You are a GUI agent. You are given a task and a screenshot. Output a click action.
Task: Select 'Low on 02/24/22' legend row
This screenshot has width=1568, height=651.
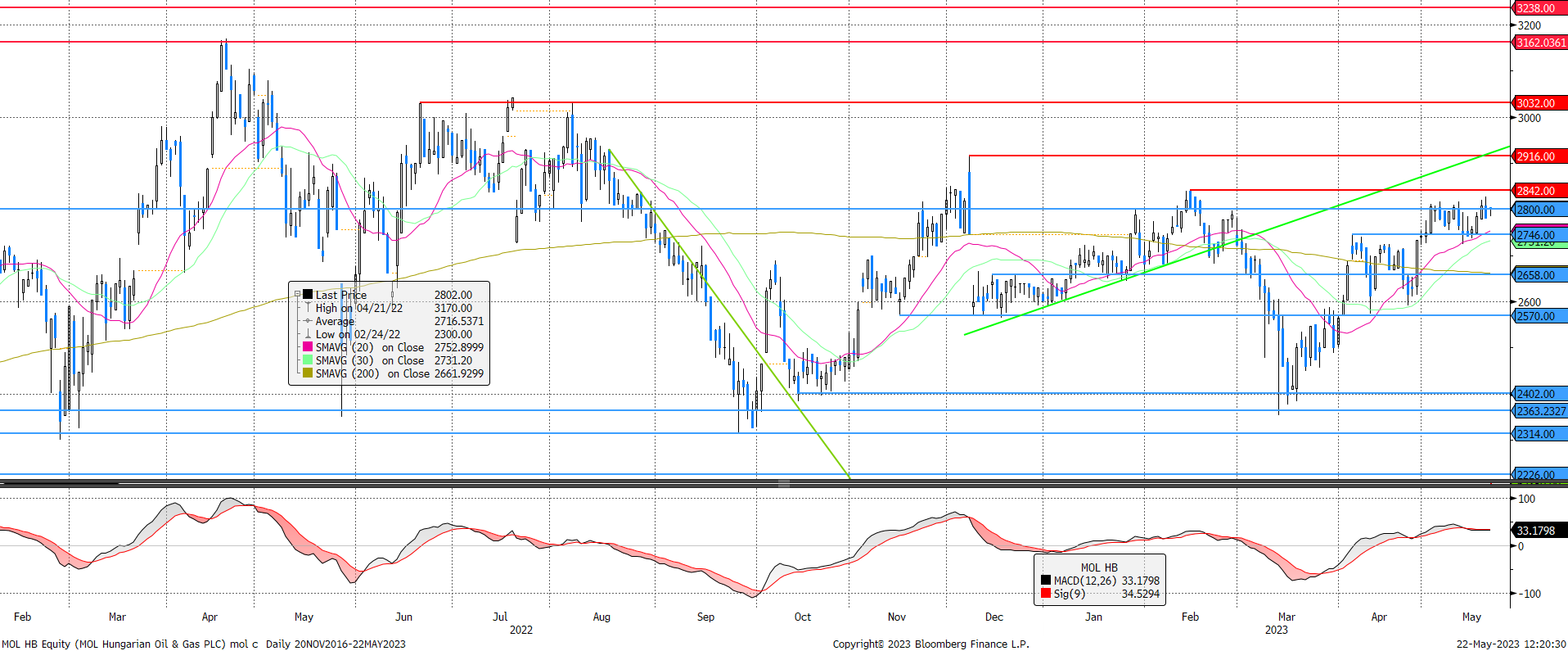point(358,334)
